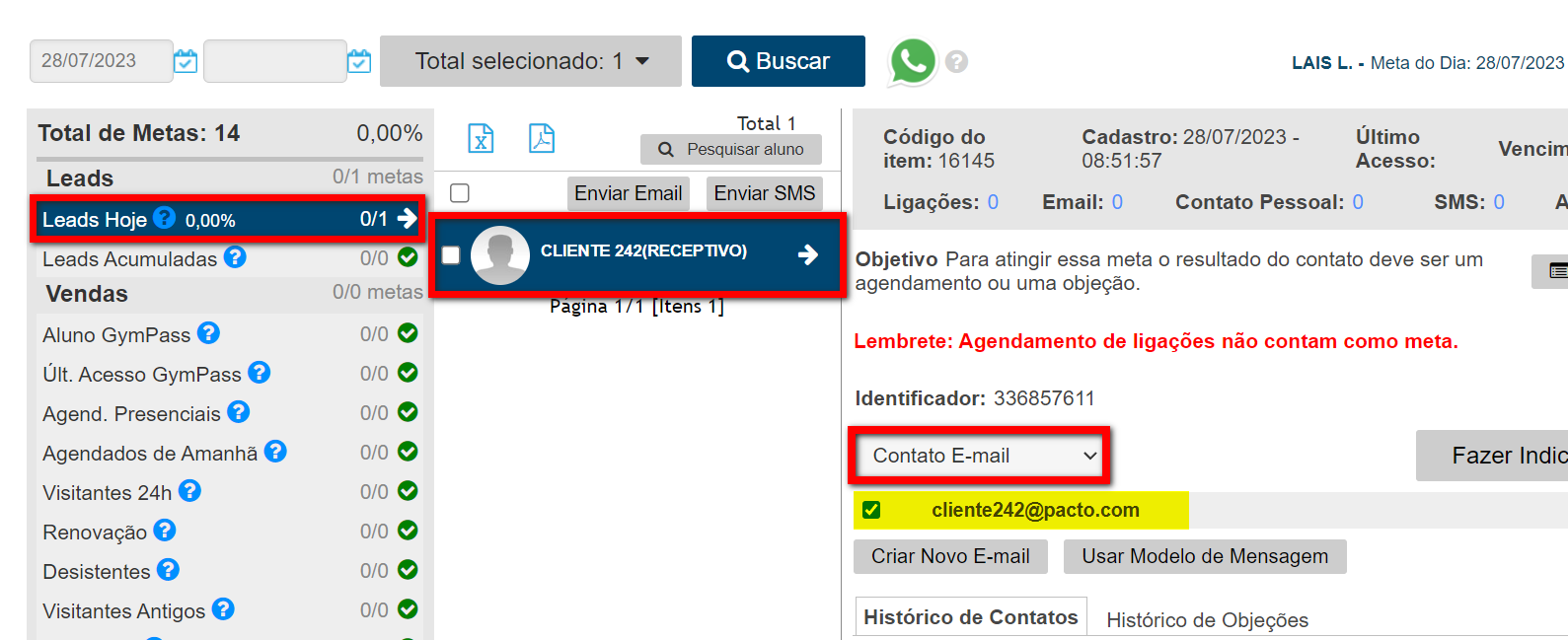
Task: Click Usar Modelo de Mensagem button
Action: pos(1204,556)
